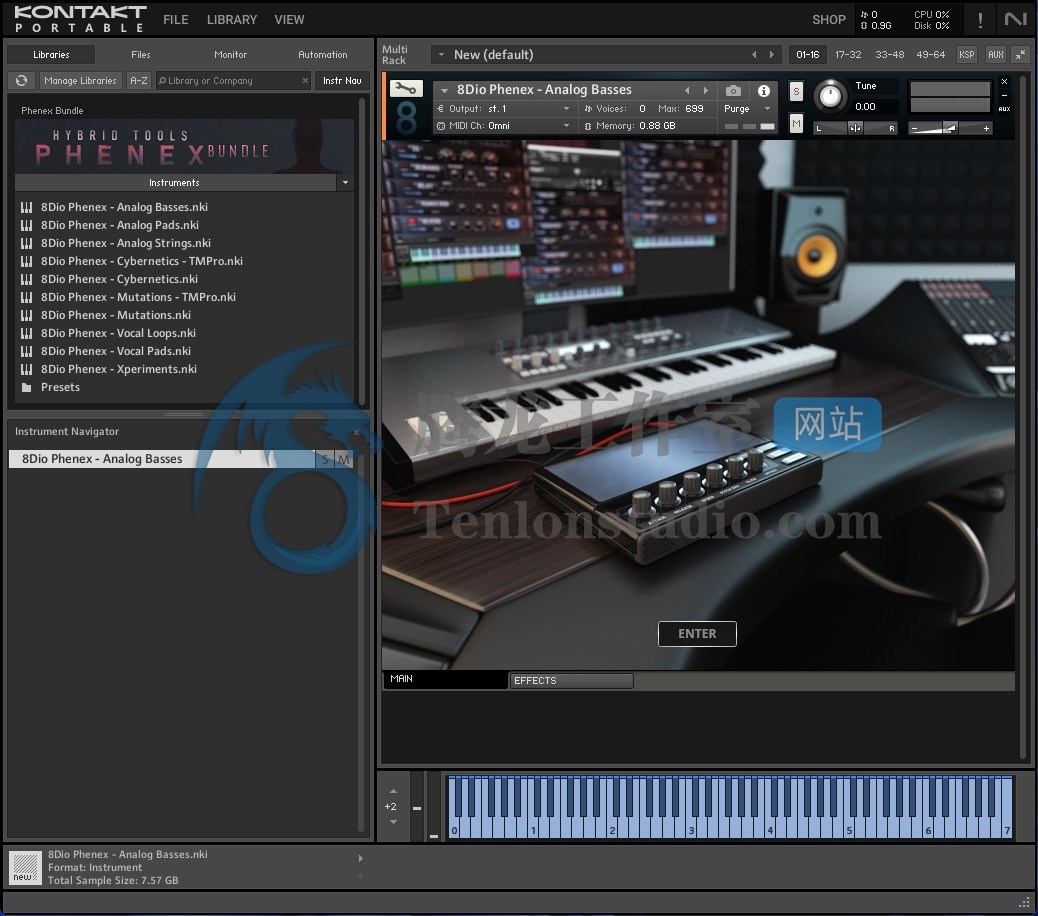Switch to the EFFECTS tab
1038x916 pixels.
point(571,680)
